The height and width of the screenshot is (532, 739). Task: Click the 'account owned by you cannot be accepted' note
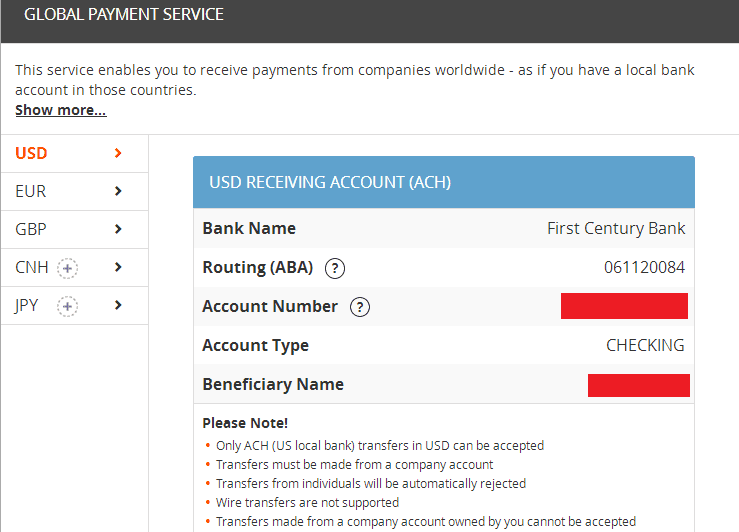[426, 522]
